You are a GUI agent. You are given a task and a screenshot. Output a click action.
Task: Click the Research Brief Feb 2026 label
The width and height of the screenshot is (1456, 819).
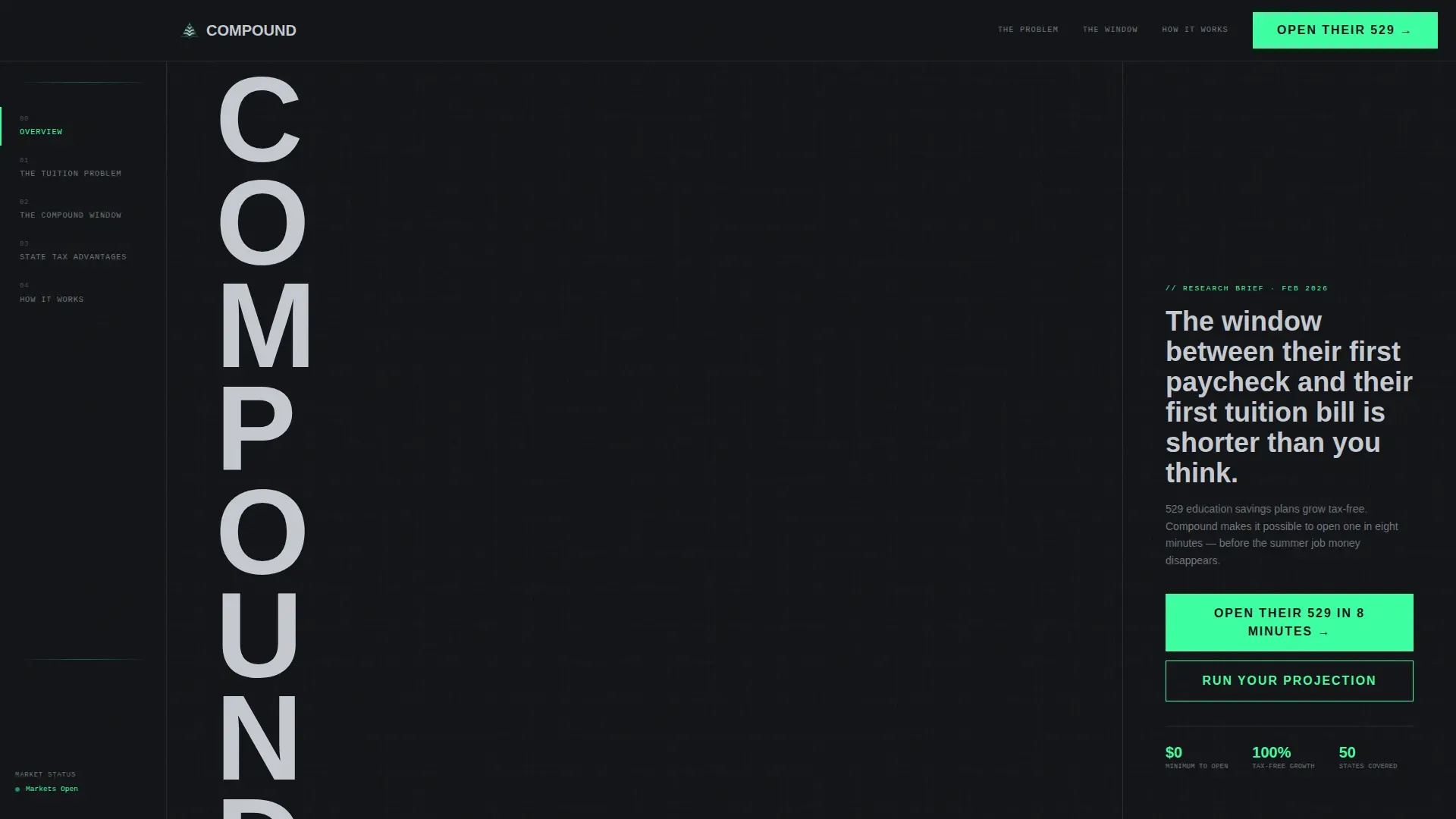pos(1247,288)
